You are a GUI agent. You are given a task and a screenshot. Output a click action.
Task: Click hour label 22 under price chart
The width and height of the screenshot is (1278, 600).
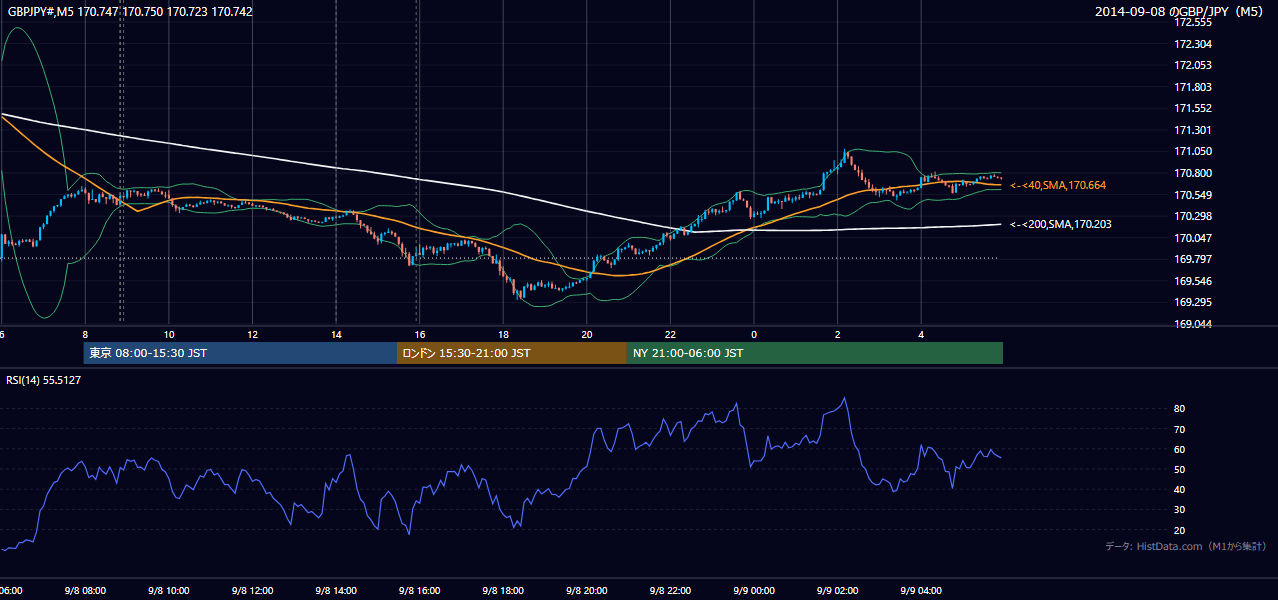point(670,334)
